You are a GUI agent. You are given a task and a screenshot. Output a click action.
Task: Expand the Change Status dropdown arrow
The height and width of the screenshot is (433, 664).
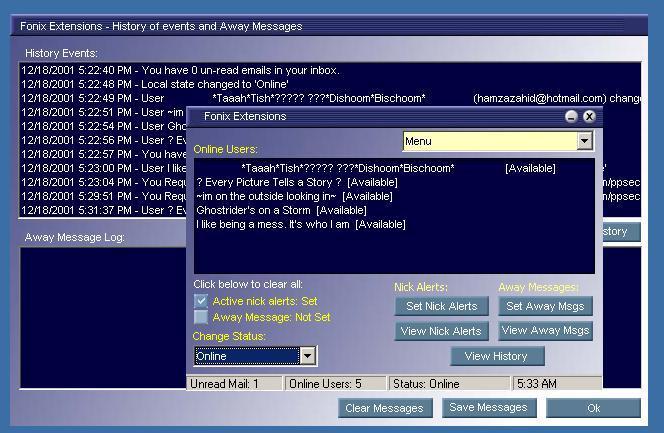(307, 356)
